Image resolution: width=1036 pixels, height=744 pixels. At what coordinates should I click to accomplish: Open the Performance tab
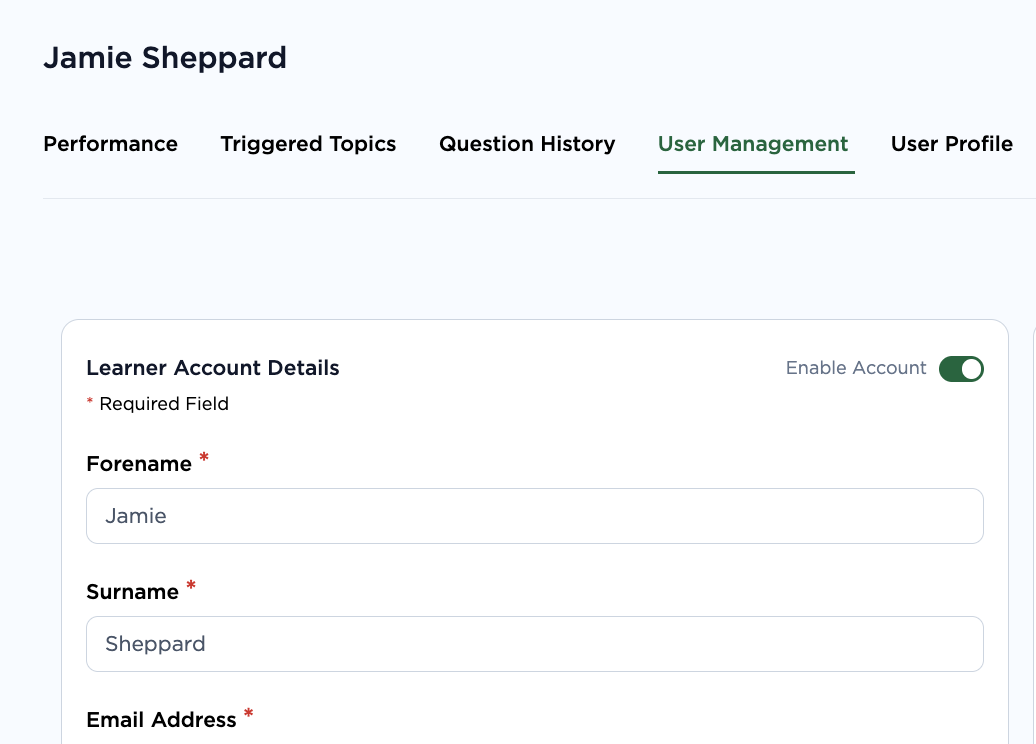110,144
